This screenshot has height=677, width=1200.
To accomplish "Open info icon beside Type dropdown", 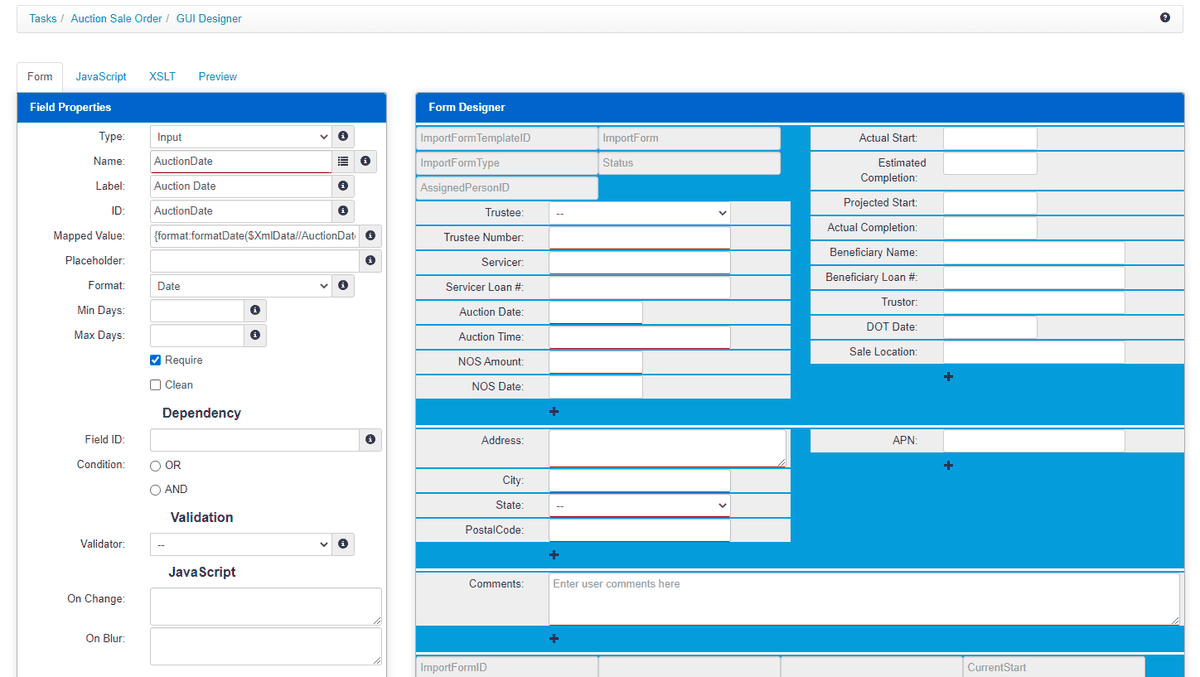I will click(343, 136).
